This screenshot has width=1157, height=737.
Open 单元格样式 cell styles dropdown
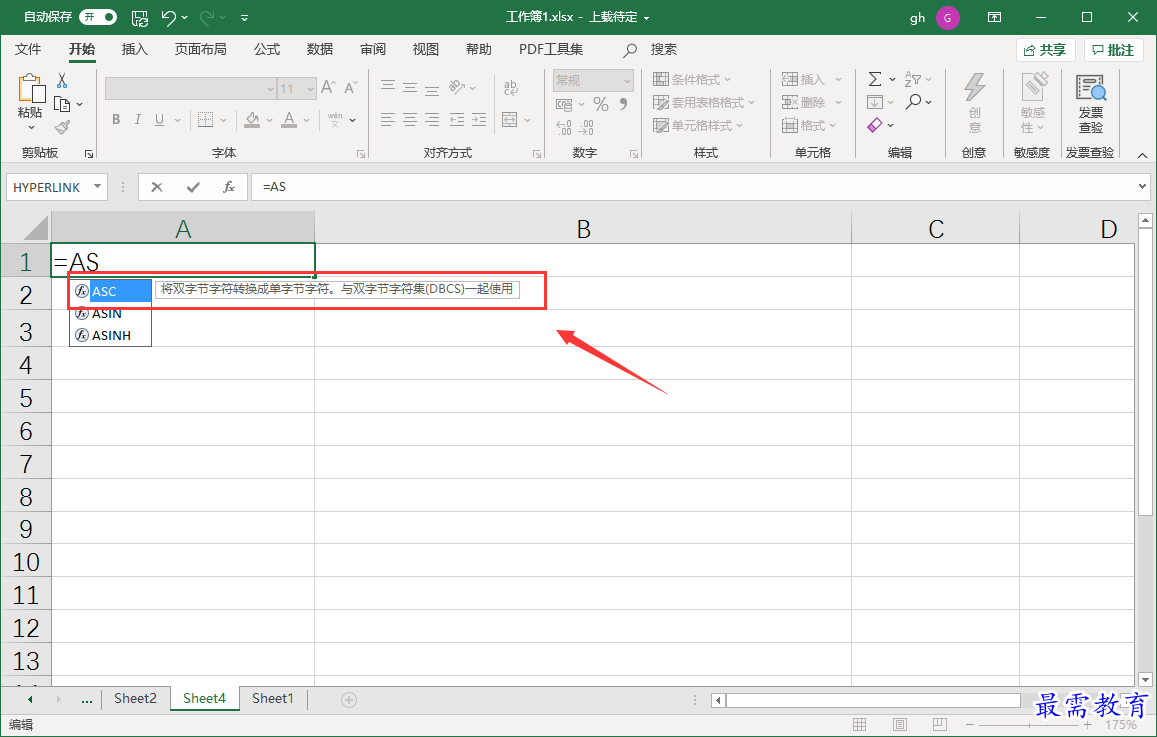[x=698, y=125]
